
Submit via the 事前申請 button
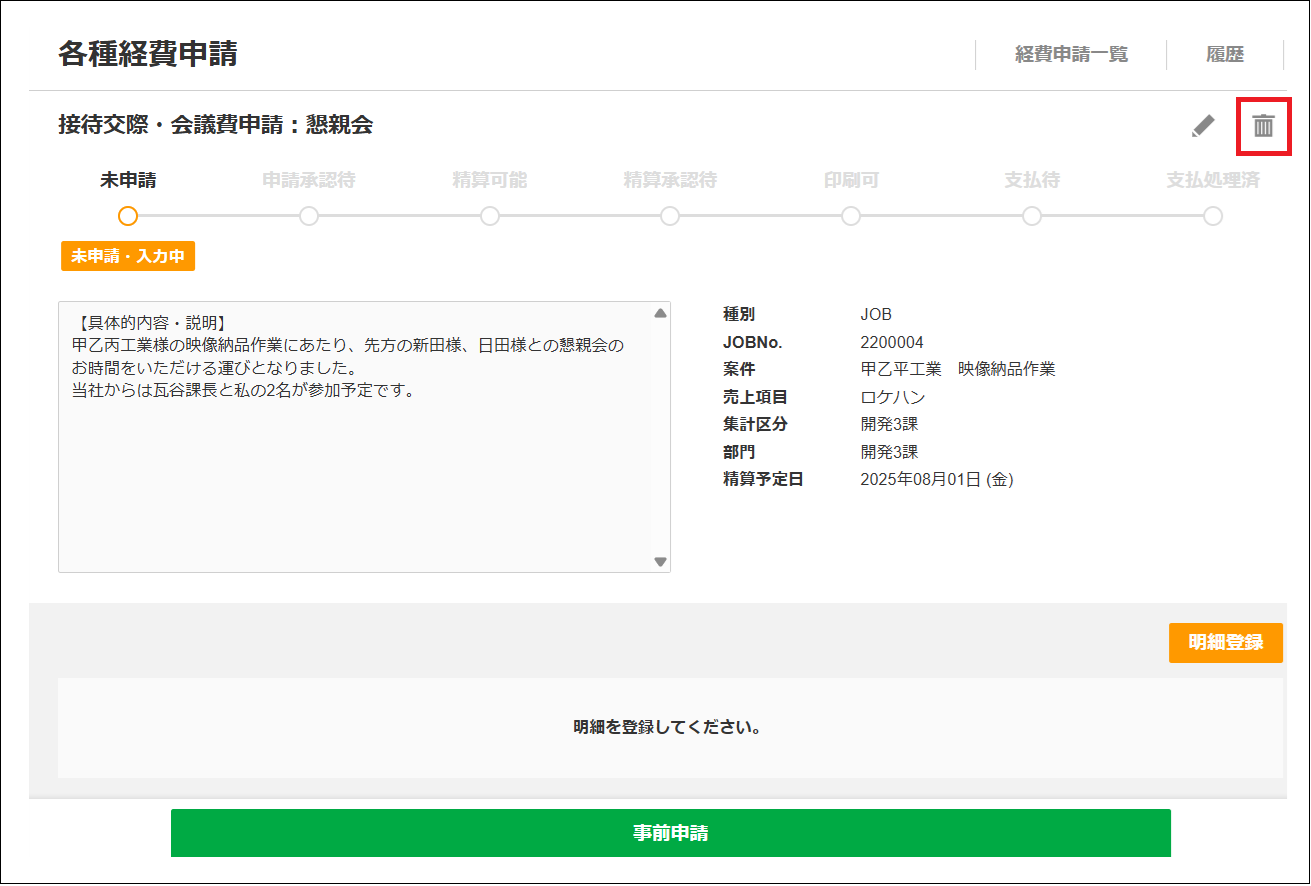[x=670, y=832]
